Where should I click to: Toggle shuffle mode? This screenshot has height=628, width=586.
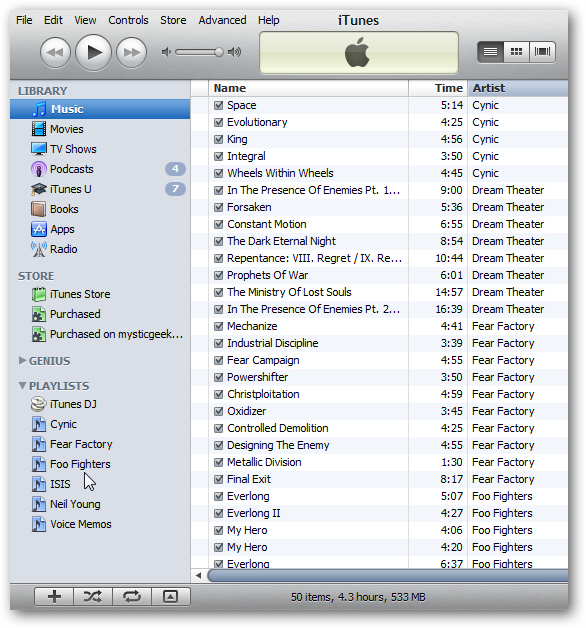[93, 597]
